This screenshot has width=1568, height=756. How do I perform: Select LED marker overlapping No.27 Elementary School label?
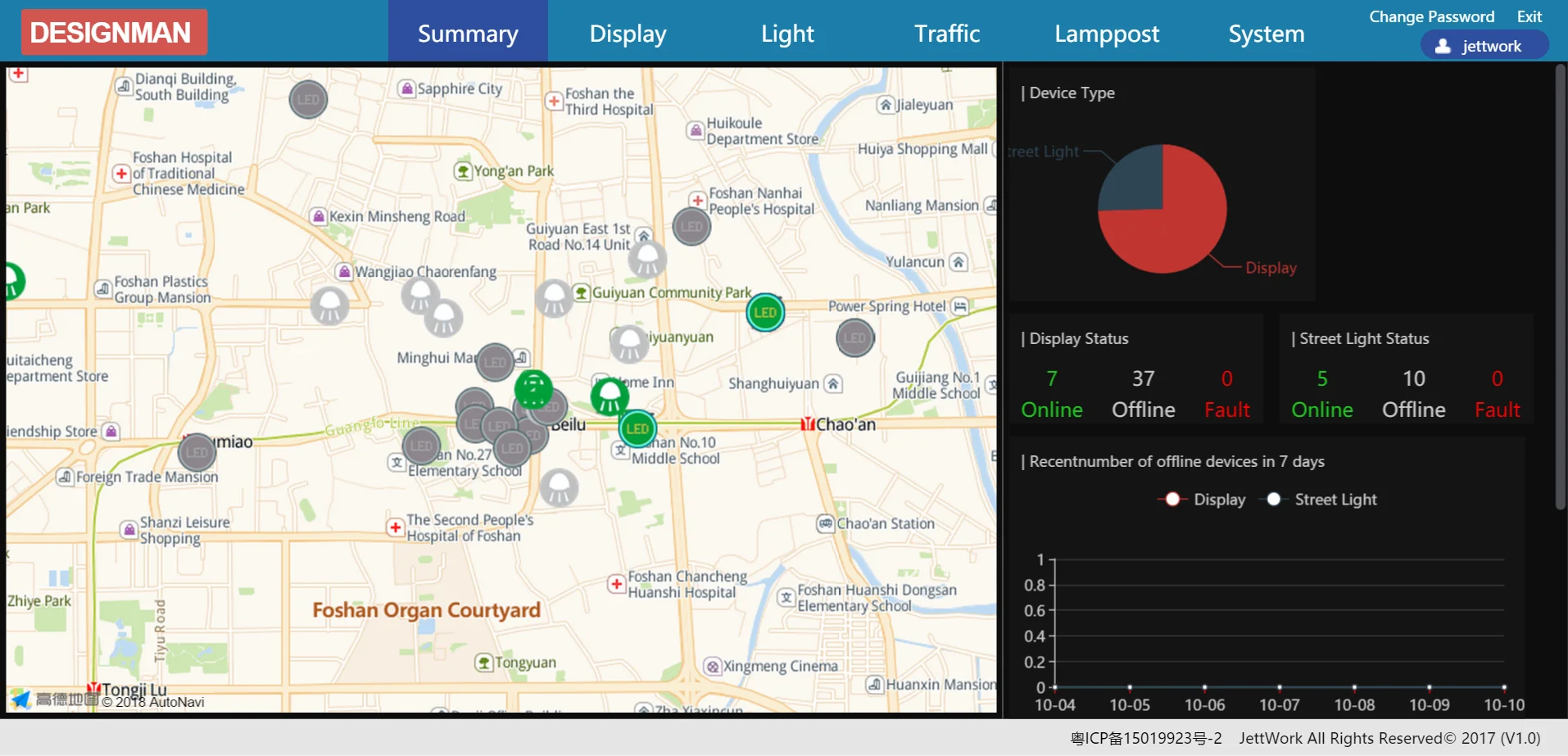422,446
